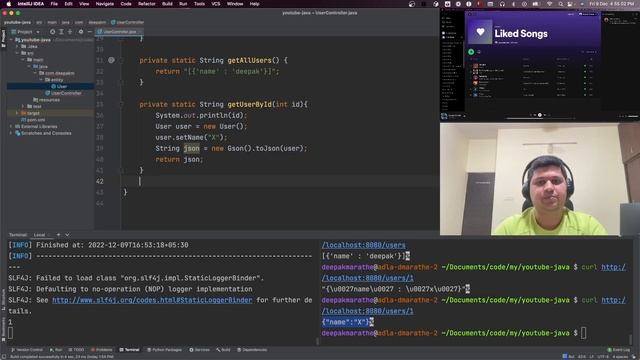The height and width of the screenshot is (360, 640).
Task: Open the Apple menu
Action: pyautogui.click(x=9, y=4)
